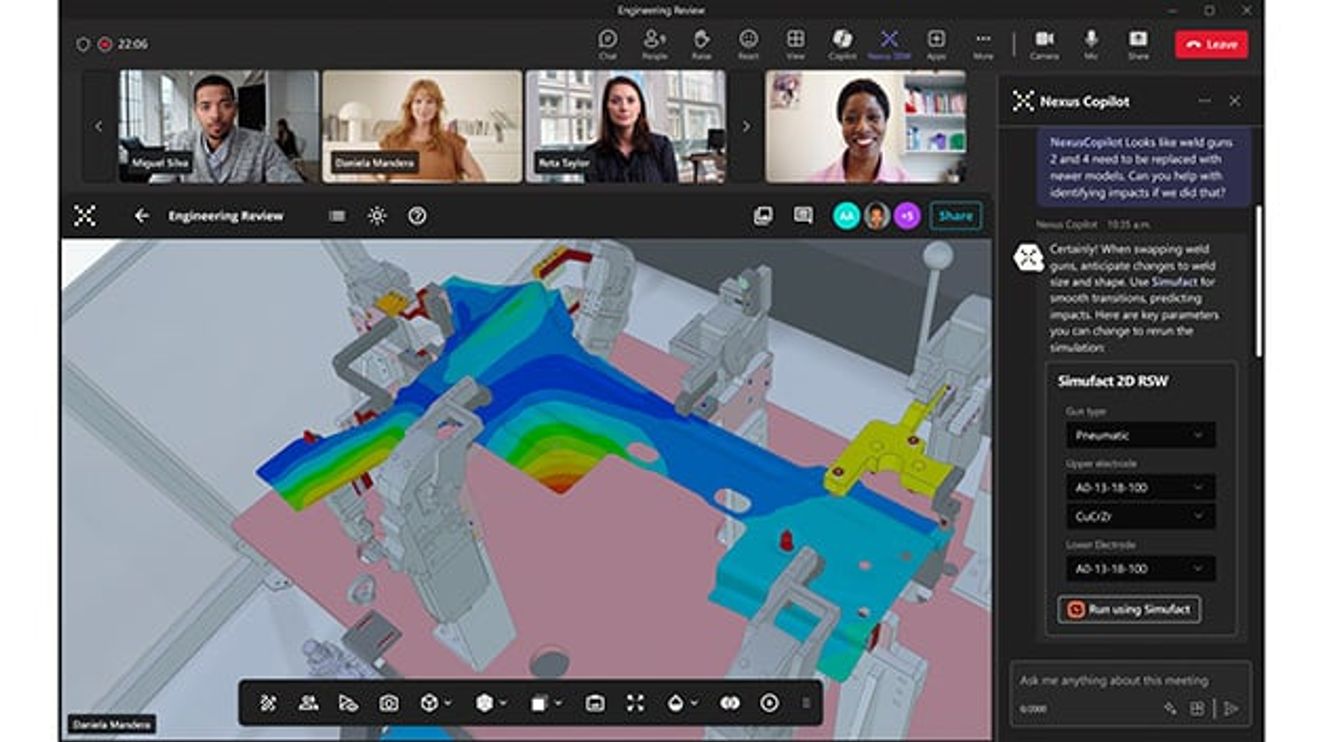This screenshot has height=742, width=1320.
Task: Open help question mark icon
Action: coord(417,215)
